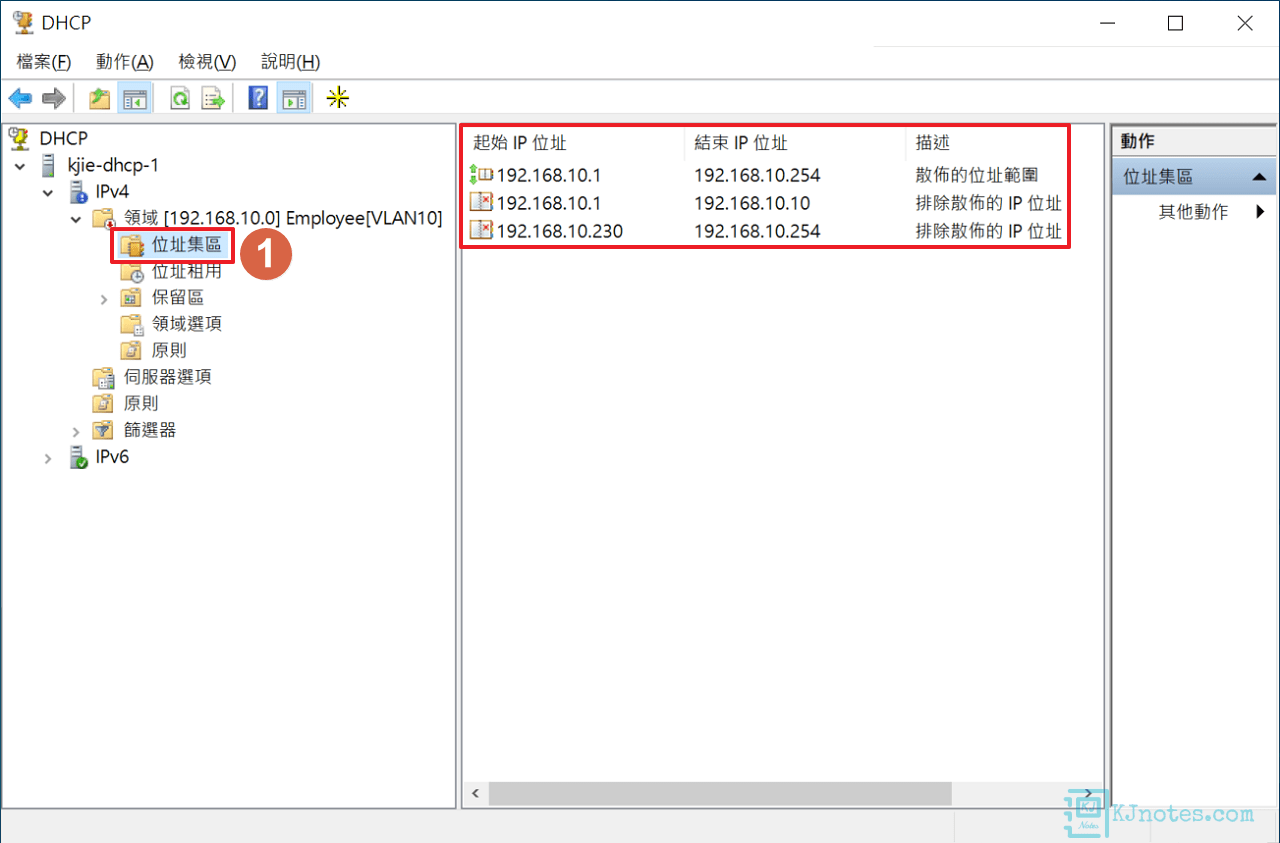Image resolution: width=1280 pixels, height=843 pixels.
Task: Click the 動作 pane title
Action: [x=1138, y=141]
